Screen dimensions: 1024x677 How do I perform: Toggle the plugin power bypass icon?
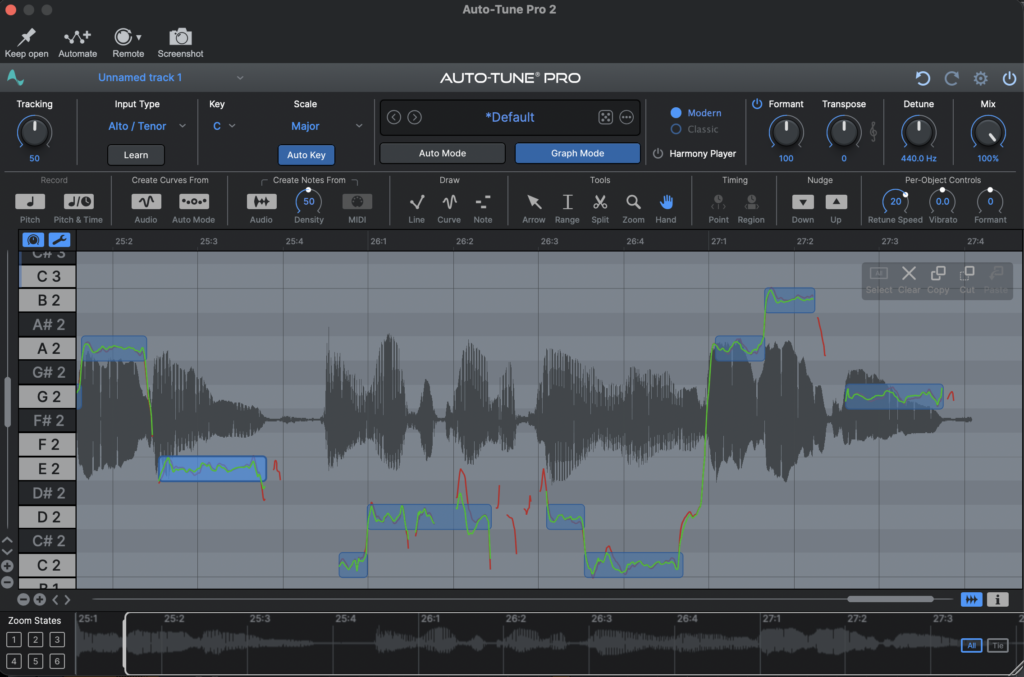tap(1009, 78)
